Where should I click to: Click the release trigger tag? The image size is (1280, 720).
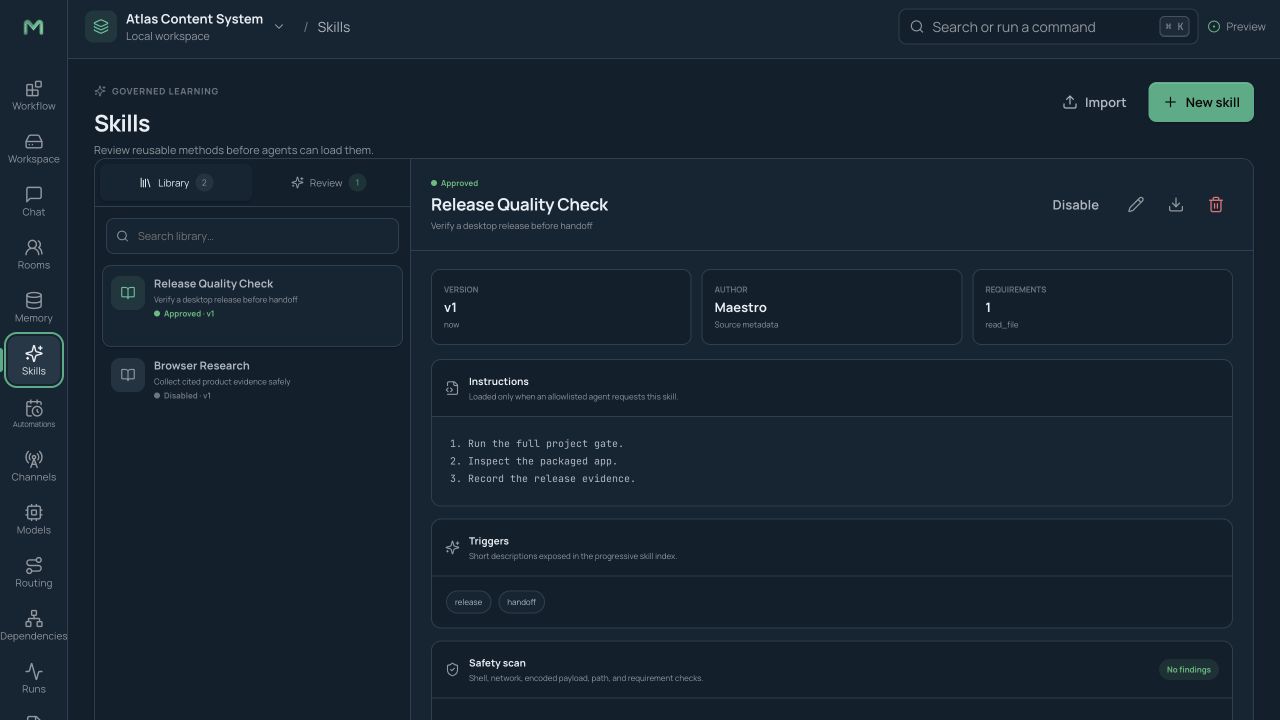tap(468, 602)
